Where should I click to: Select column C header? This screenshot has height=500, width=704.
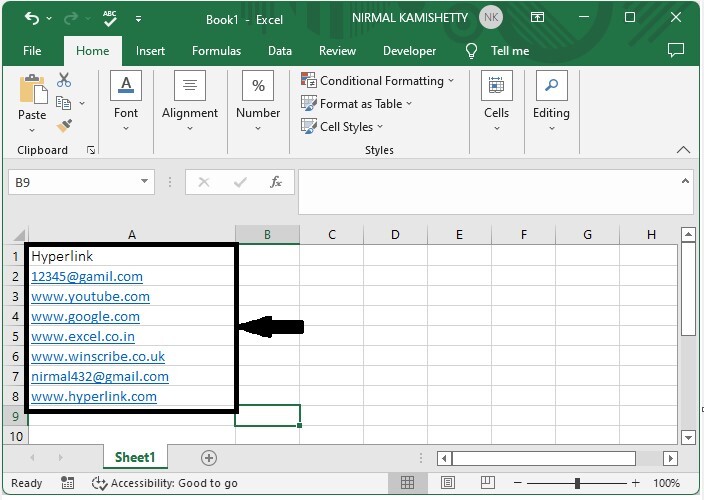click(x=331, y=235)
